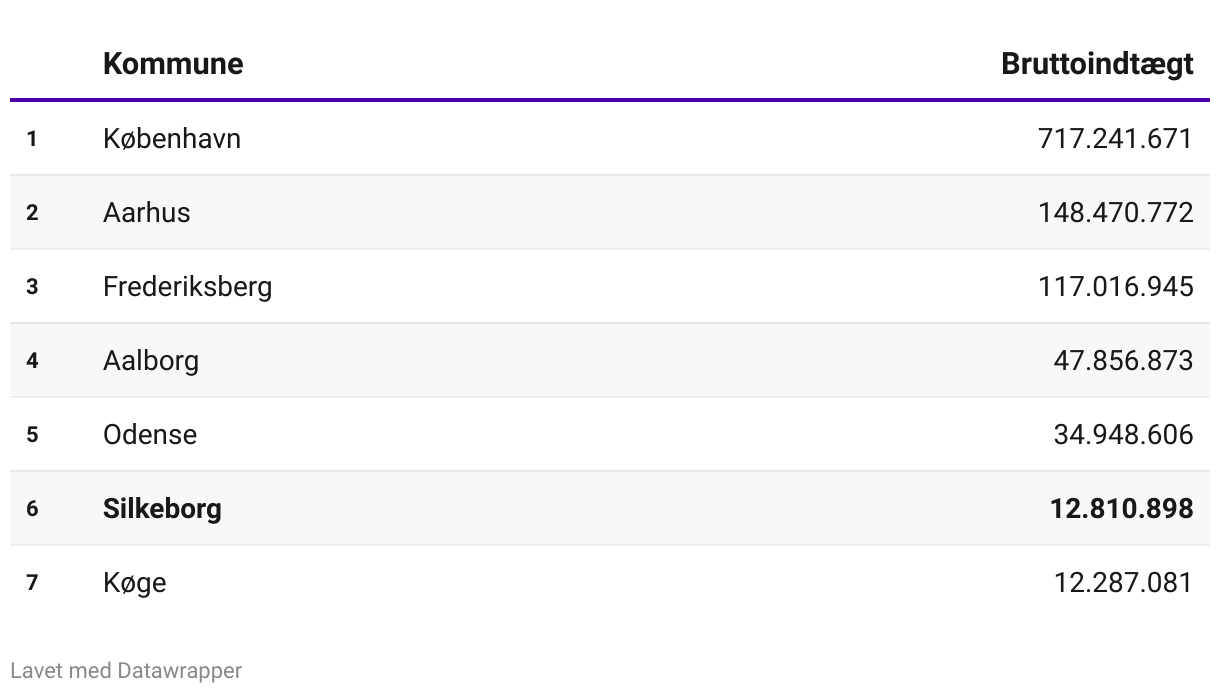Click Odense's figure 34.948.606
This screenshot has width=1220, height=694.
click(1122, 434)
